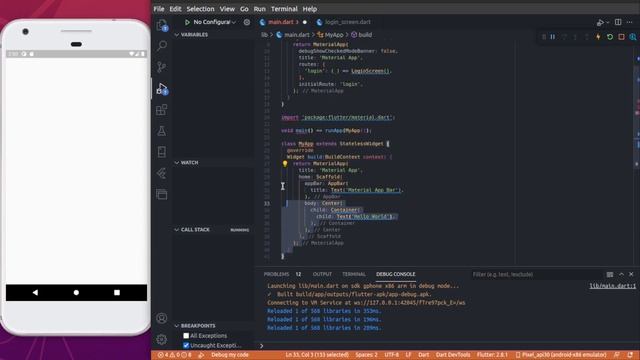Image resolution: width=640 pixels, height=360 pixels.
Task: Open the No Configurations launch dropdown
Action: (214, 22)
